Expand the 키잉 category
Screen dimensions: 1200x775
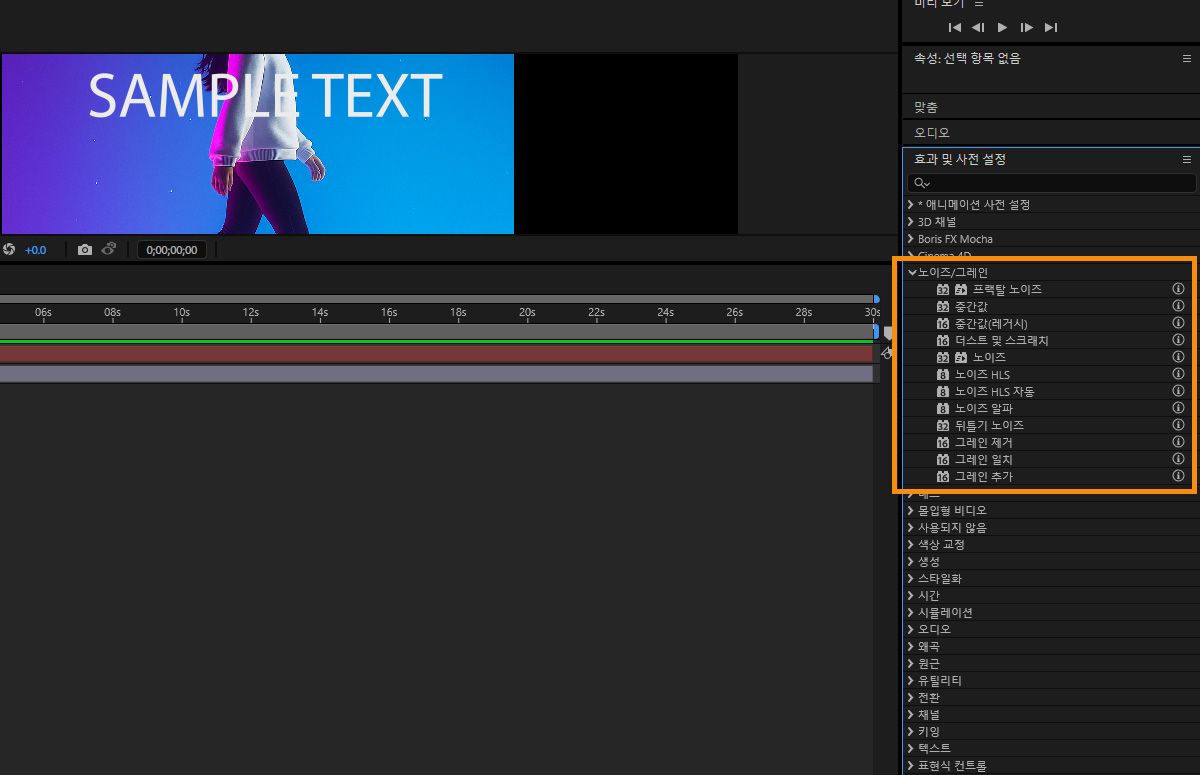coord(911,731)
